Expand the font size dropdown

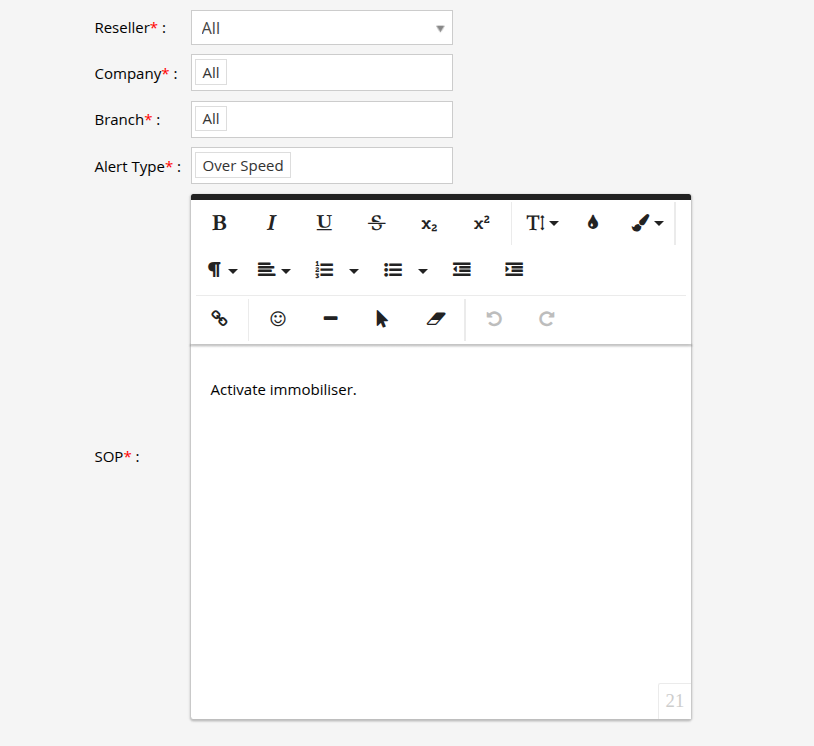542,223
